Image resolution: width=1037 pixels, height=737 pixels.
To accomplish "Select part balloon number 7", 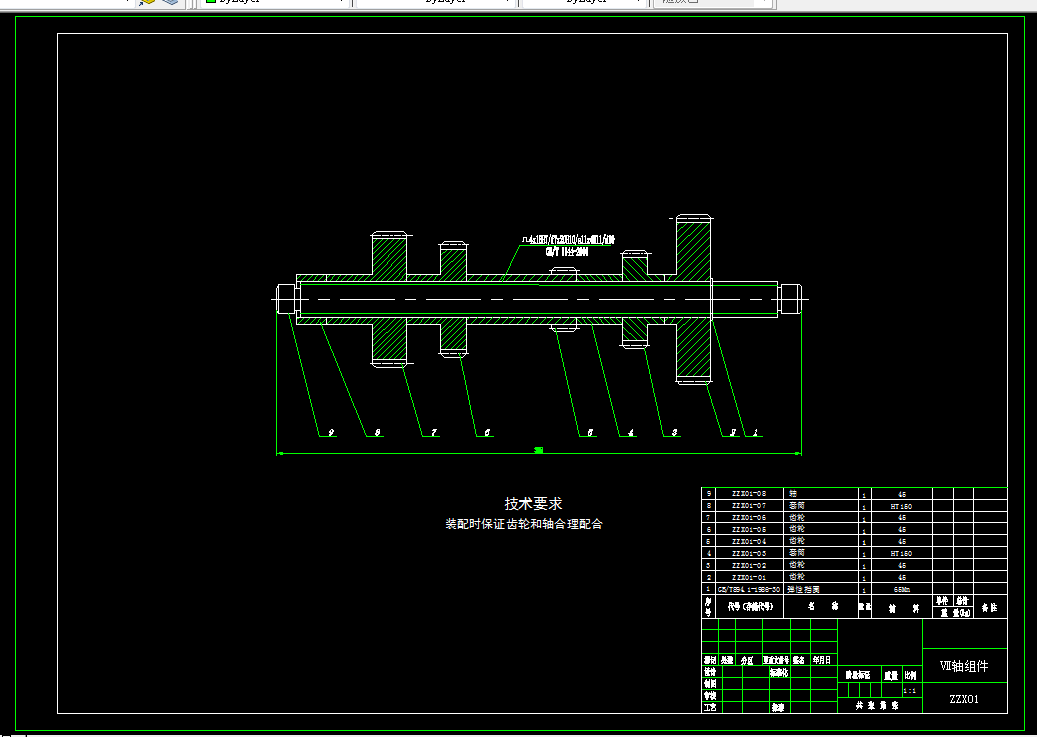I will coord(434,433).
